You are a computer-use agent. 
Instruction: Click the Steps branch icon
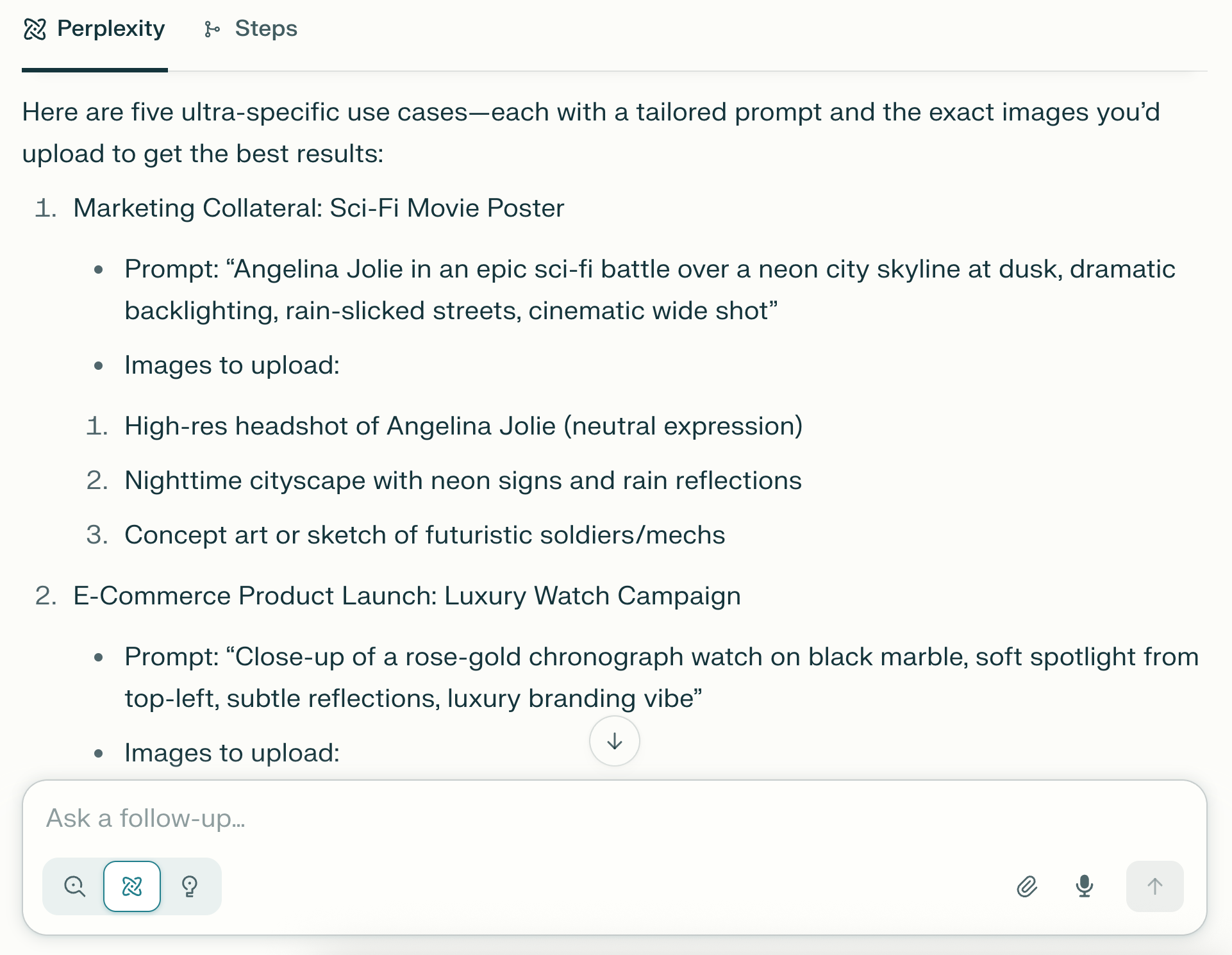pyautogui.click(x=212, y=29)
